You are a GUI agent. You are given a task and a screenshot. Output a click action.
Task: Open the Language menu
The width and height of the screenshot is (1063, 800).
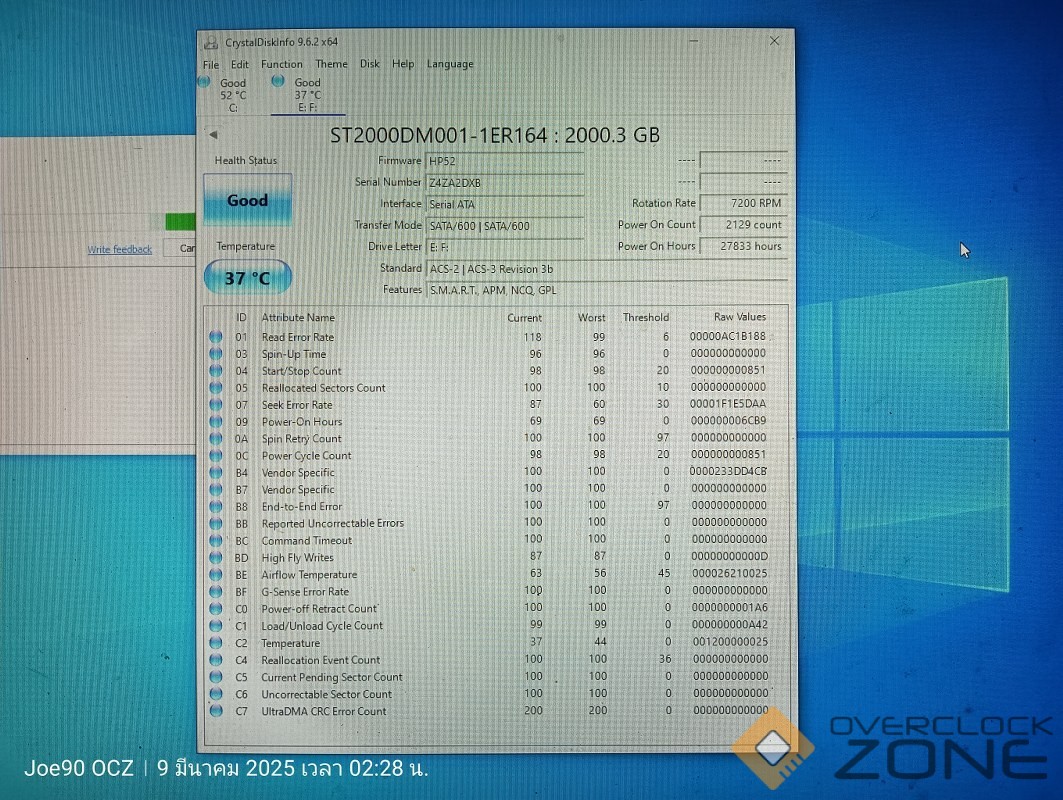click(x=449, y=64)
